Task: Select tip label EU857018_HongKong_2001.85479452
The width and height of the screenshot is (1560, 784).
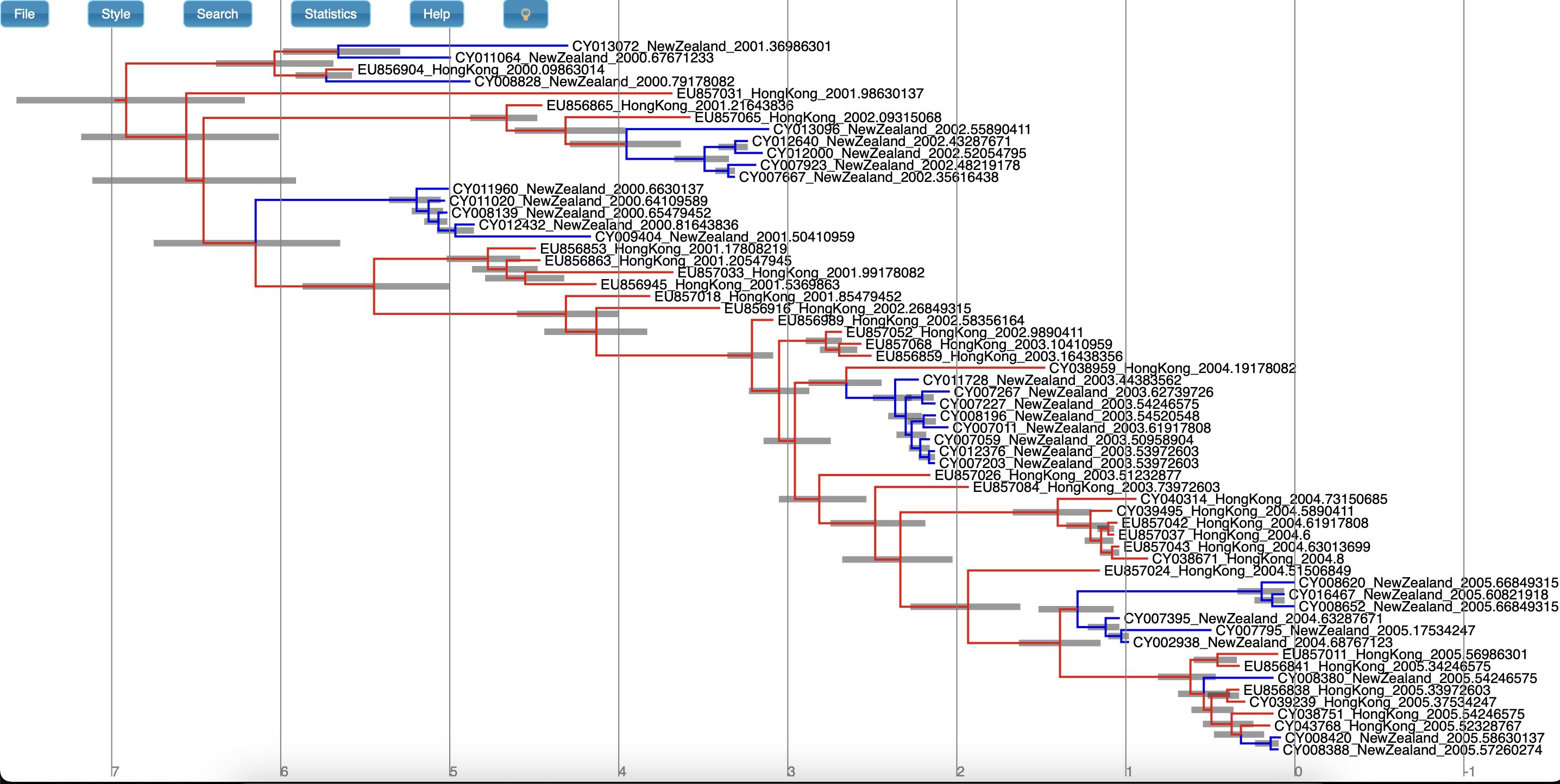Action: [x=778, y=296]
